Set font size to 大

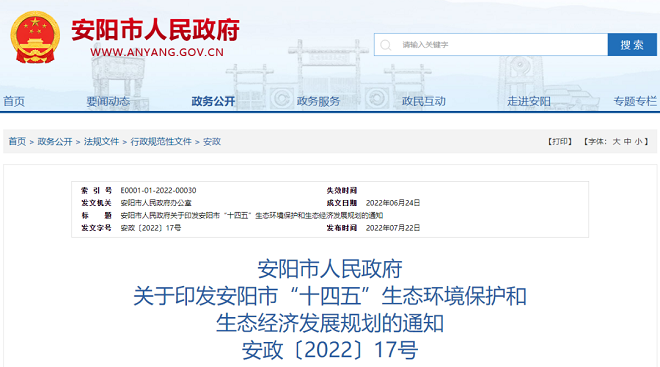[x=616, y=141]
